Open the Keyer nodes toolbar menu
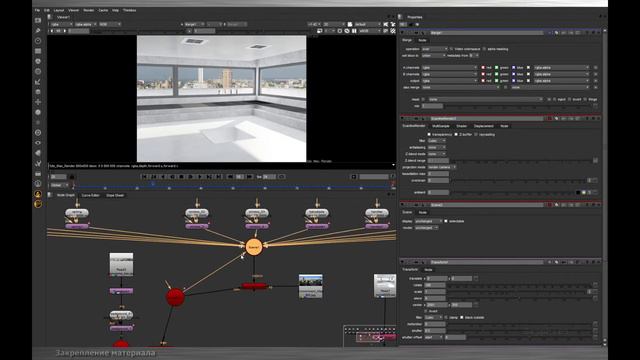Screen dimensions: 640x360 point(38,82)
